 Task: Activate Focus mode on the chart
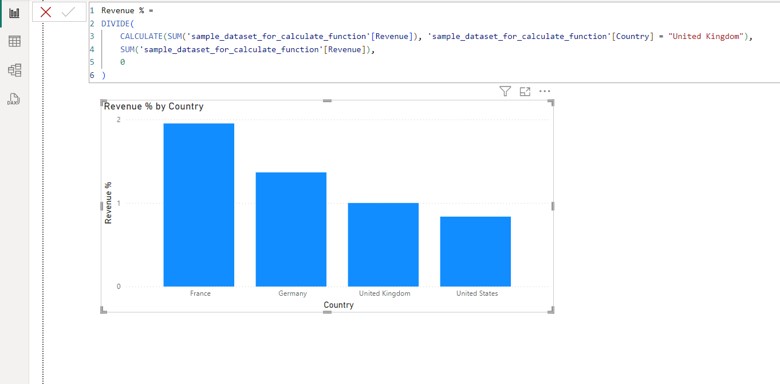525,92
